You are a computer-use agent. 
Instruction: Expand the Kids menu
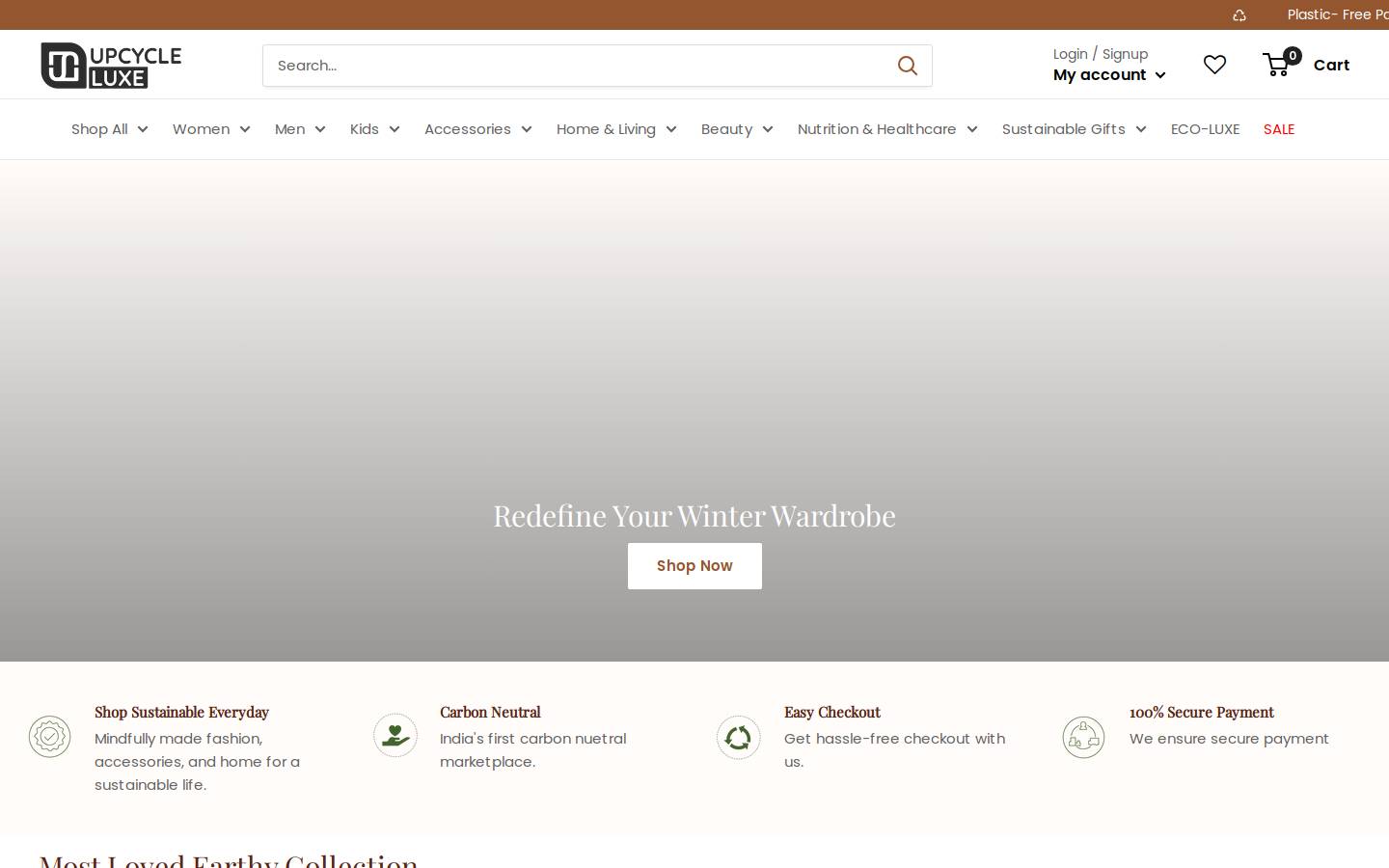click(x=374, y=129)
